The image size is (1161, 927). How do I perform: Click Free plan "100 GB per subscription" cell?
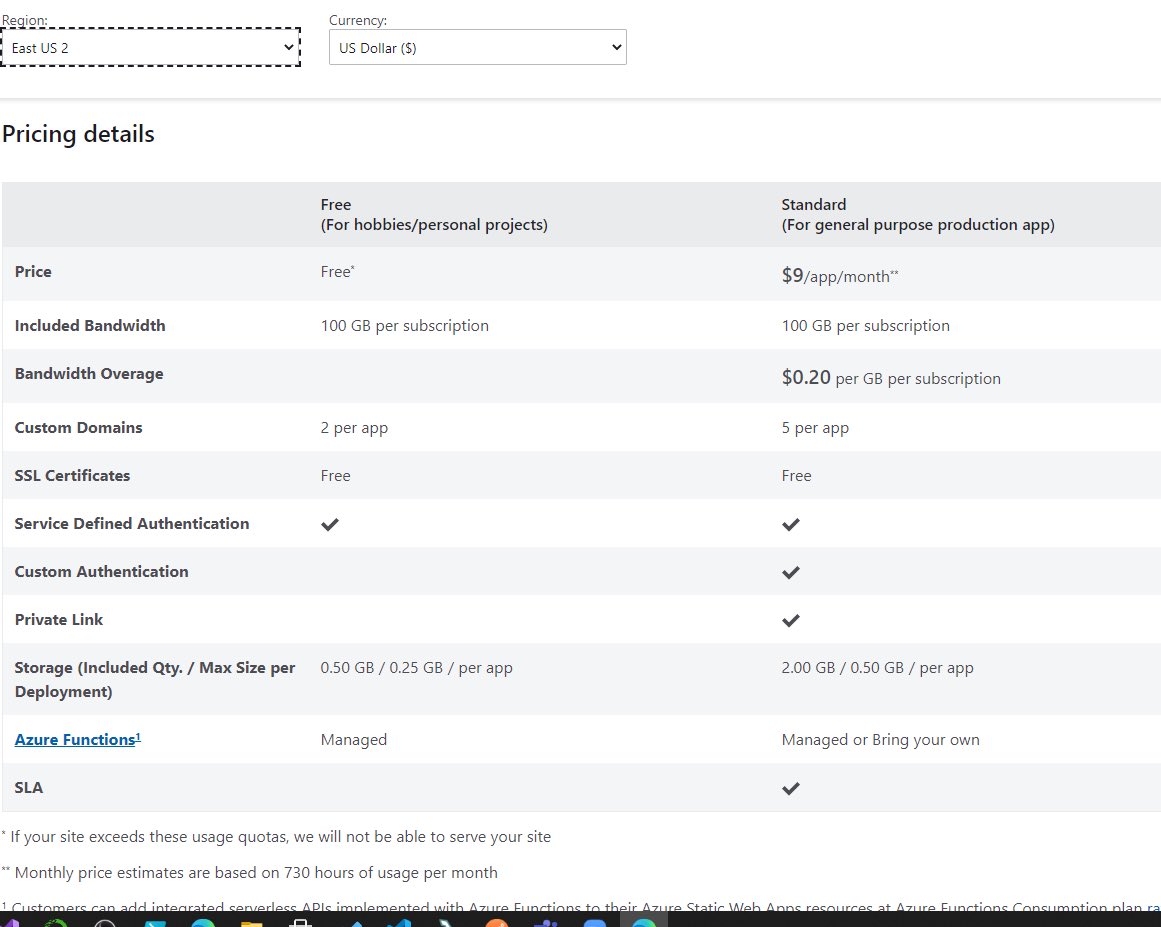point(404,326)
